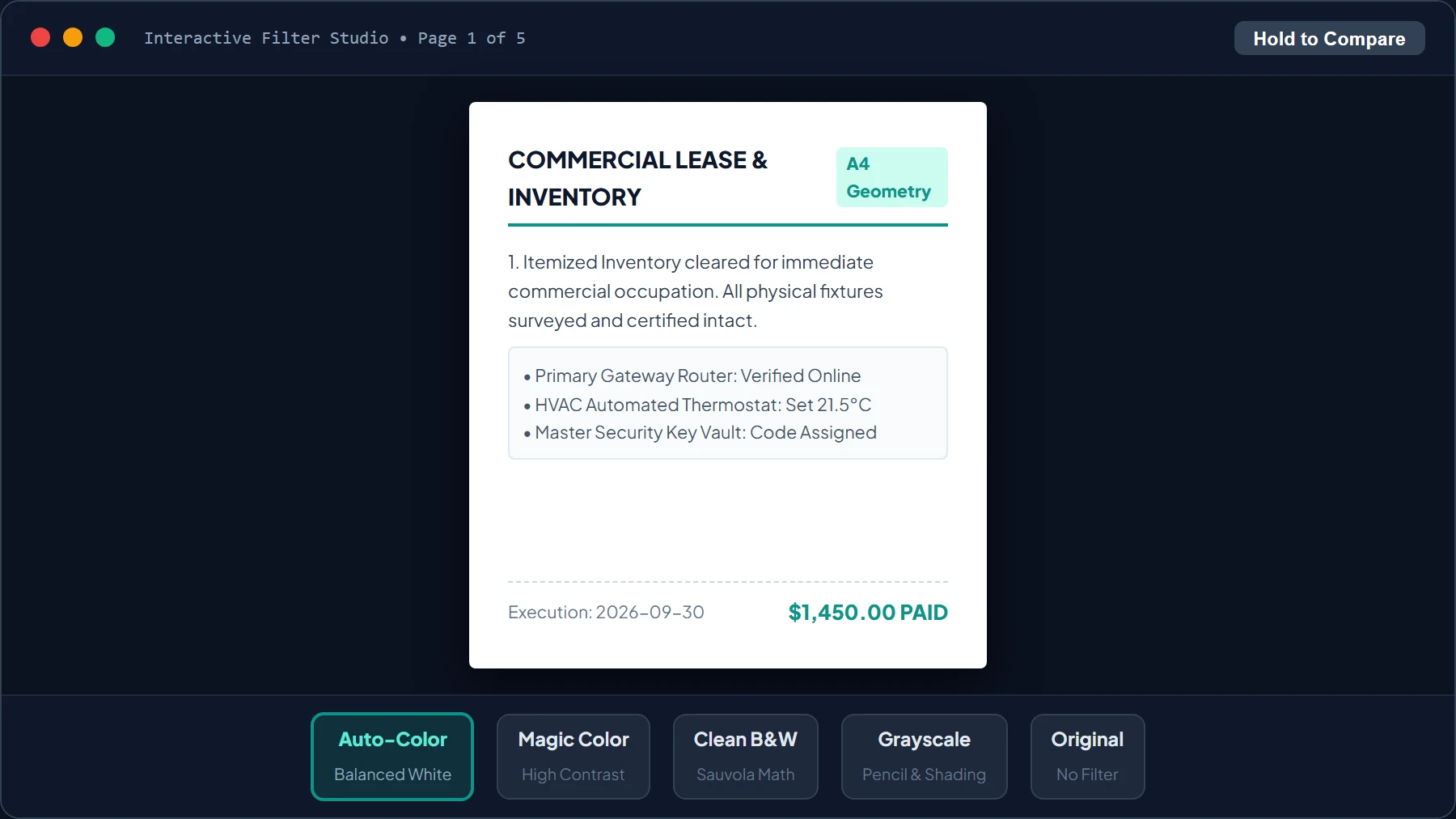Image resolution: width=1456 pixels, height=819 pixels.
Task: Click the green maximize window dot
Action: coord(105,37)
